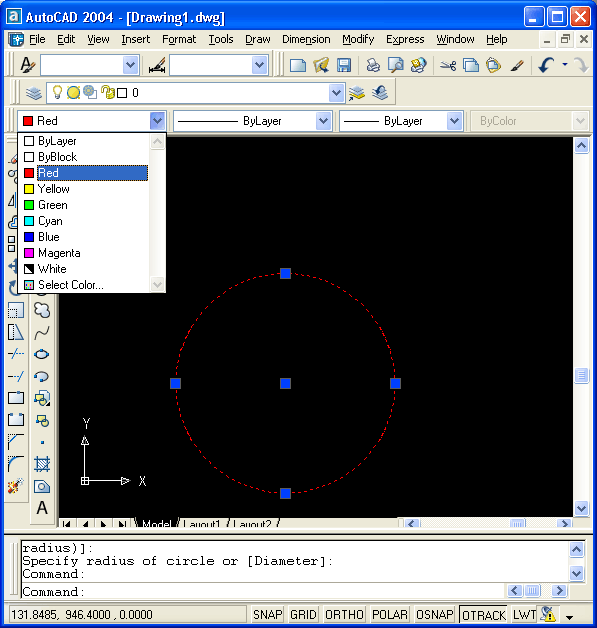The width and height of the screenshot is (597, 628).
Task: Toggle OSNAP in status bar
Action: 434,614
